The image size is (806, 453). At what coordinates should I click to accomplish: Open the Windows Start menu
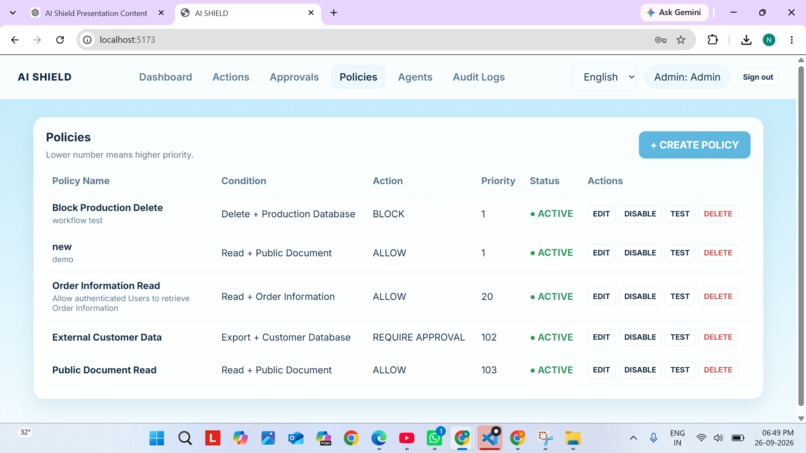[x=157, y=438]
